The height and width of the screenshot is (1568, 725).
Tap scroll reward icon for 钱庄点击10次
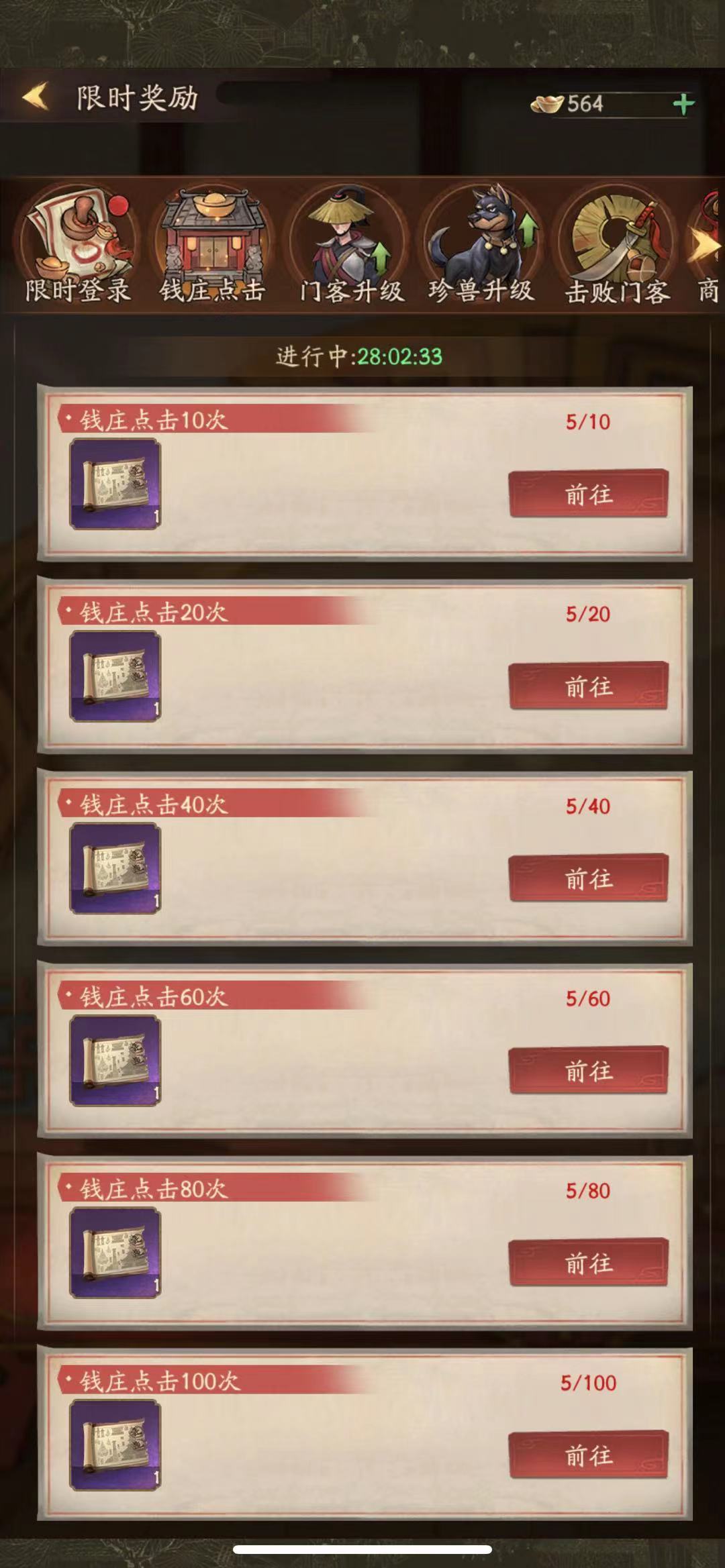pyautogui.click(x=115, y=484)
